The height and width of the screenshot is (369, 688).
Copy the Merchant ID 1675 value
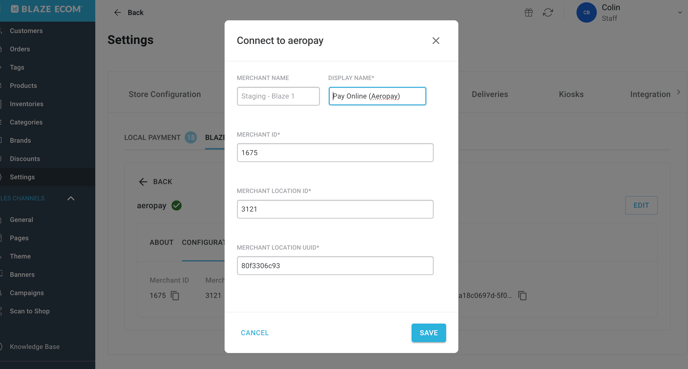(175, 296)
